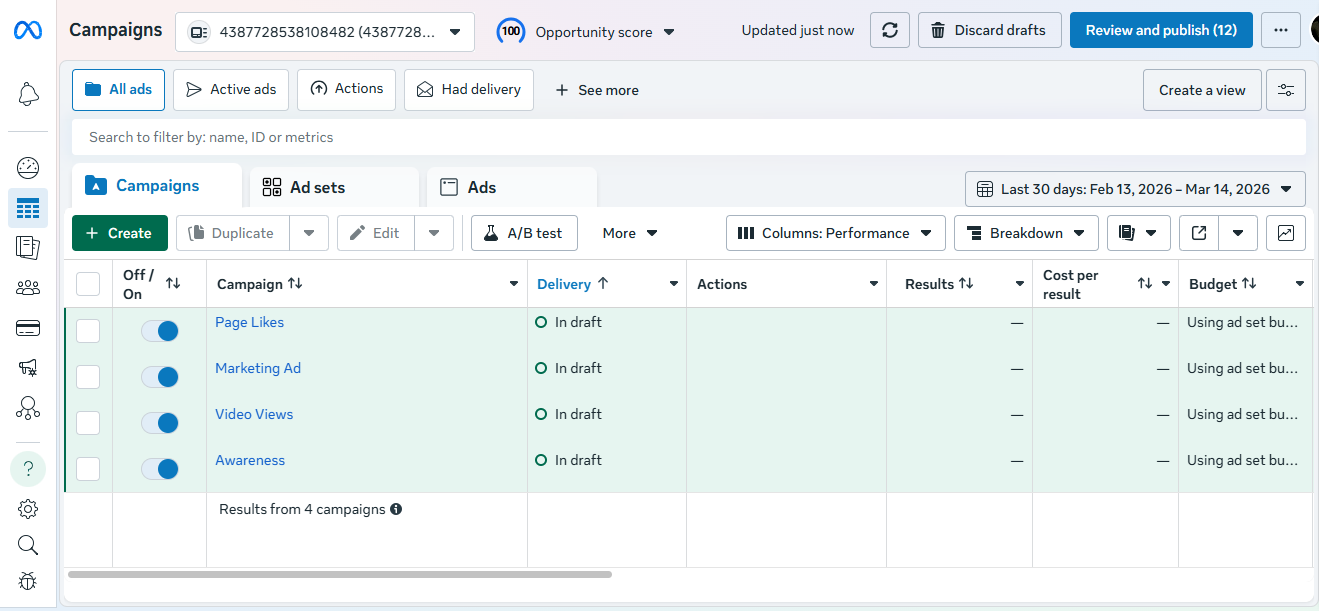
Task: Click the refresh data icon button
Action: (889, 30)
